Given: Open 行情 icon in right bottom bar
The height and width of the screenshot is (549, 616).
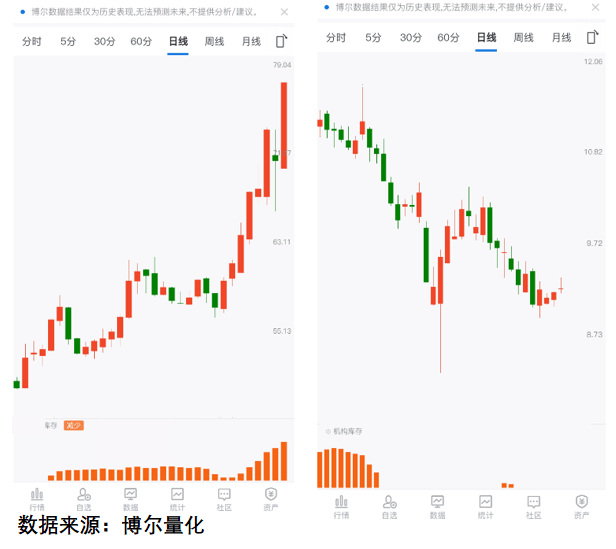Looking at the screenshot, I should tap(341, 505).
